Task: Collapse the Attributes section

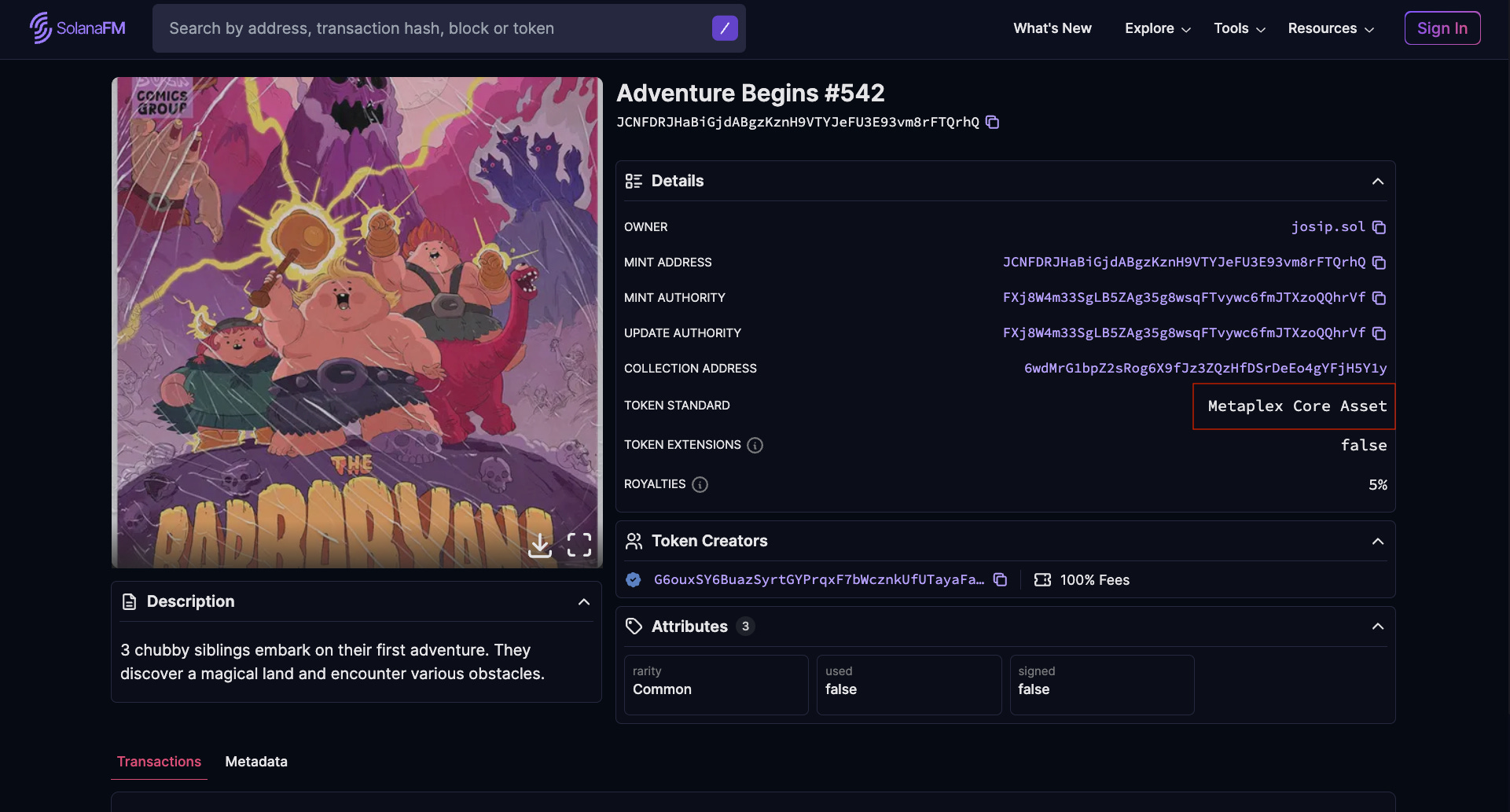Action: pyautogui.click(x=1377, y=626)
